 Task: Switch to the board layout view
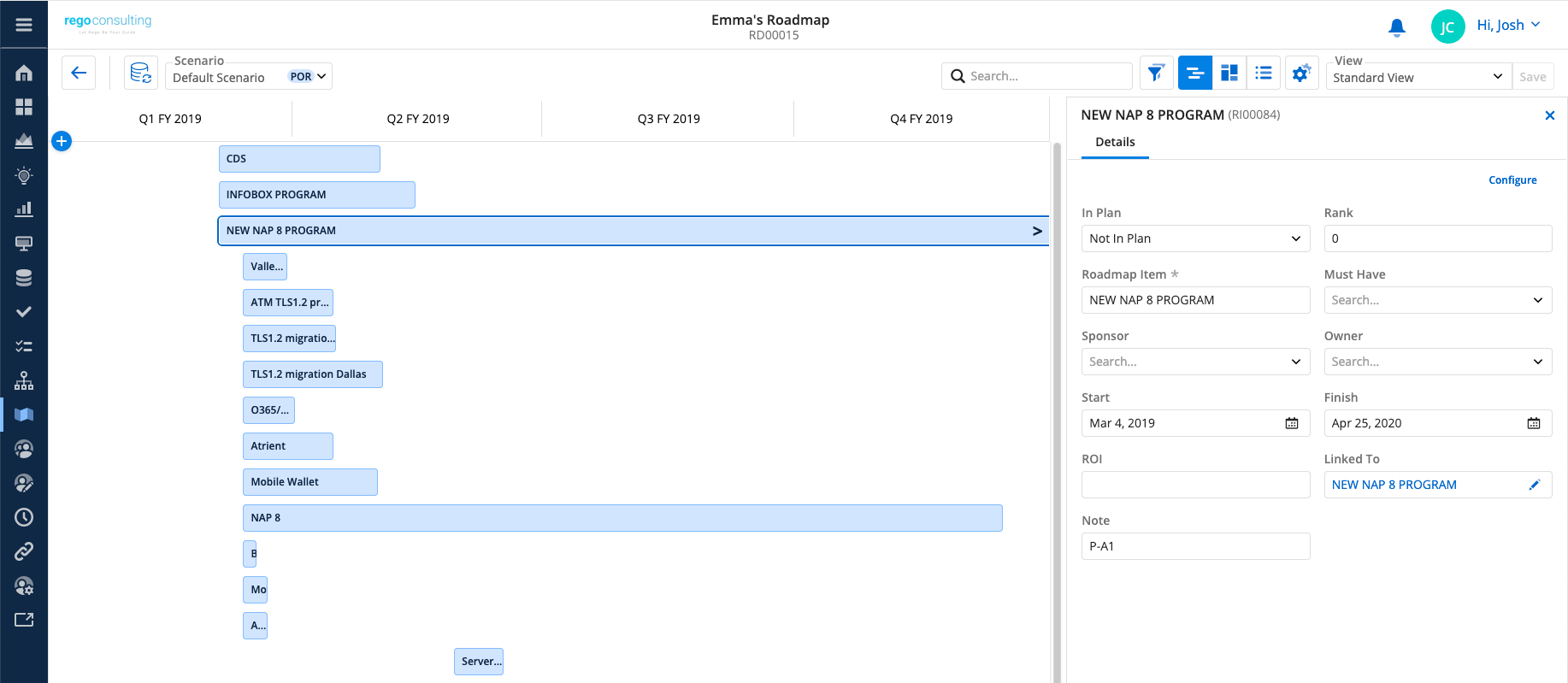(x=1229, y=73)
